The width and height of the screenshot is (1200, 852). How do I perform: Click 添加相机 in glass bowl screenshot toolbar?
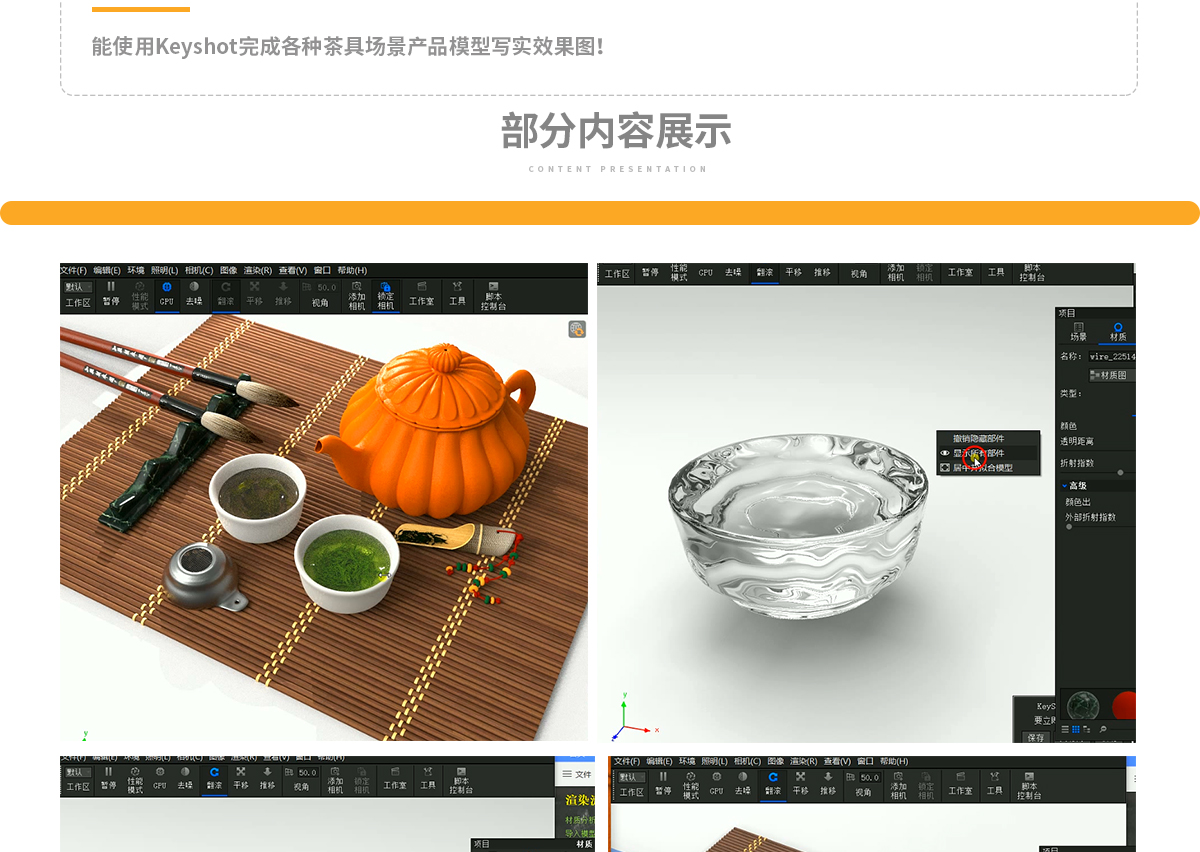coord(896,272)
